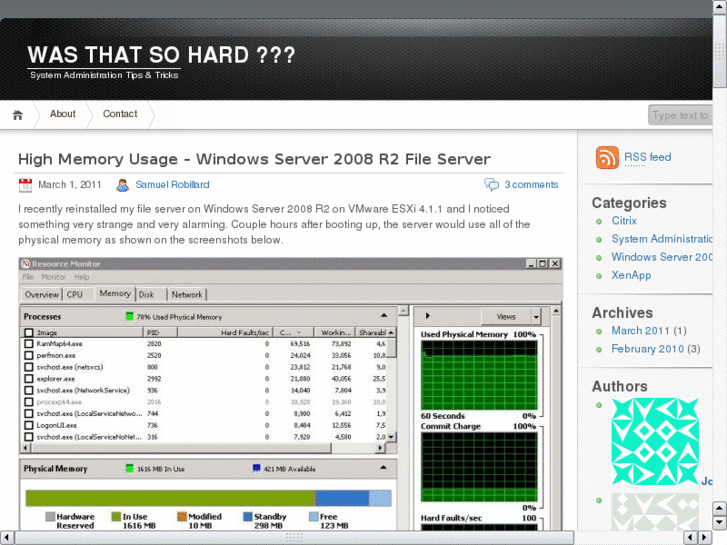Screen dimensions: 727x545
Task: Collapse the Physical Memory section arrow
Action: [x=383, y=468]
